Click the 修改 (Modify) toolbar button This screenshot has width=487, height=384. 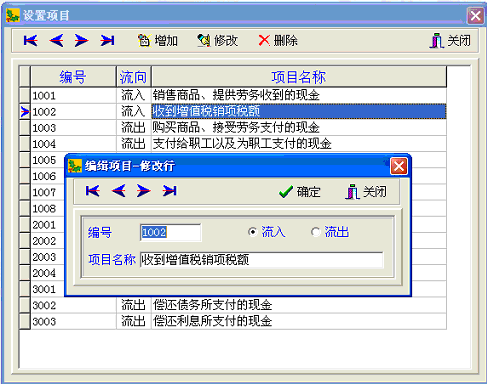tap(217, 41)
